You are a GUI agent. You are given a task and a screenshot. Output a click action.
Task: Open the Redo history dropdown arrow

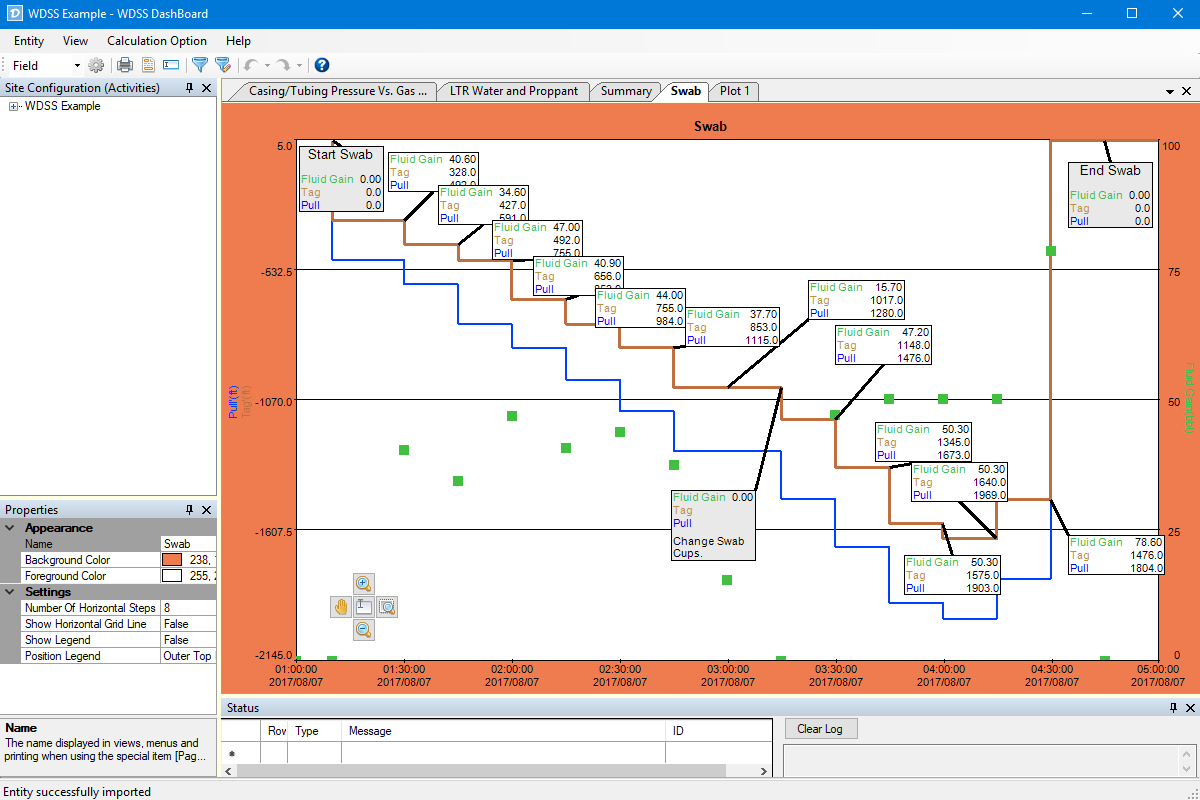tap(298, 65)
